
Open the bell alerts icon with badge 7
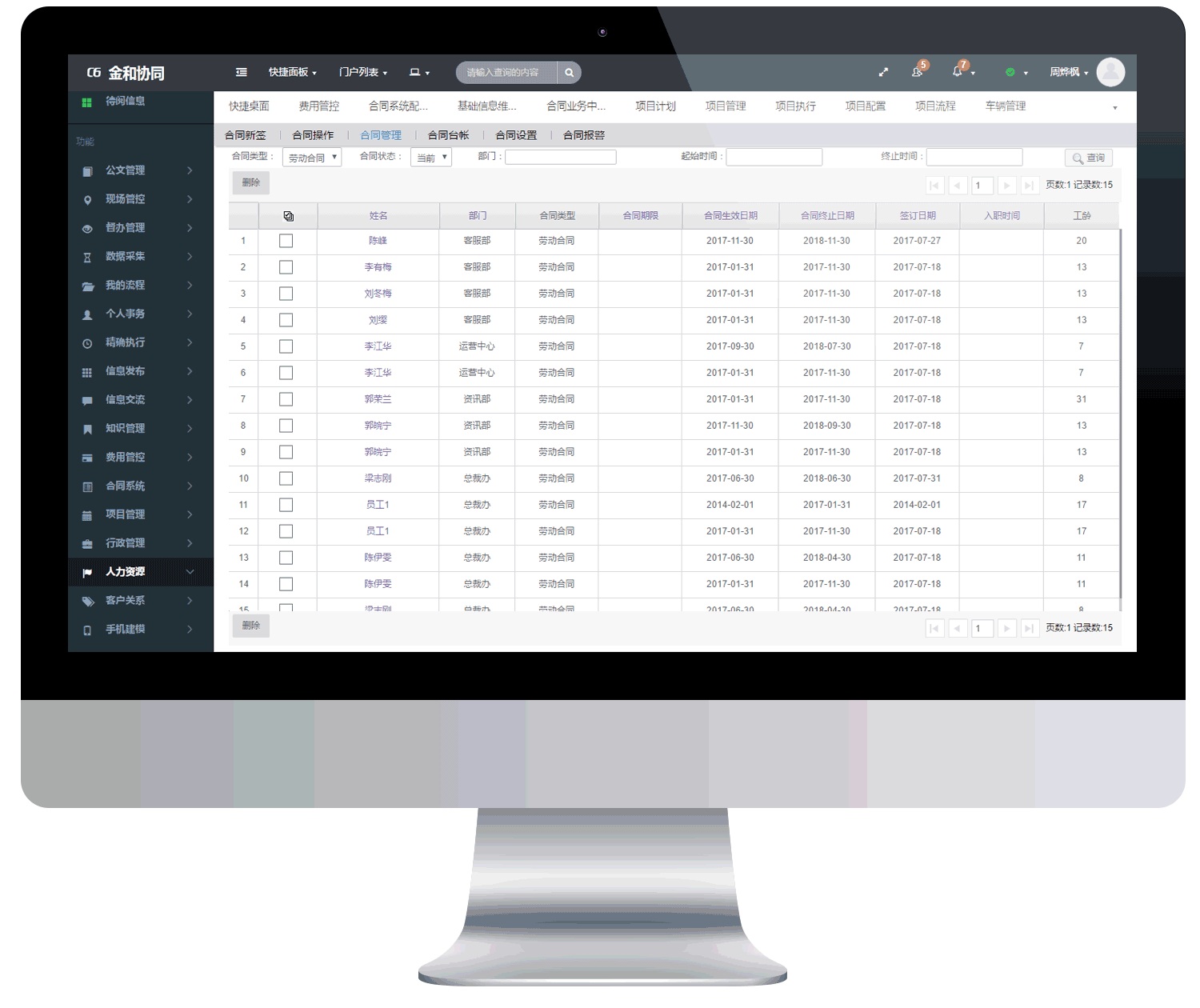pos(958,71)
